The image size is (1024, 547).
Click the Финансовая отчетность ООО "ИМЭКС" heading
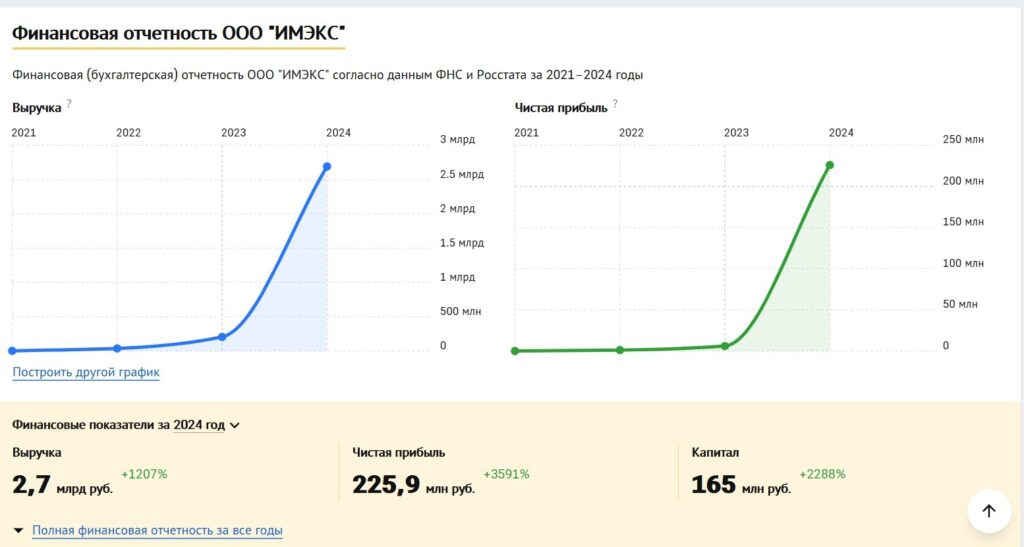coord(178,33)
